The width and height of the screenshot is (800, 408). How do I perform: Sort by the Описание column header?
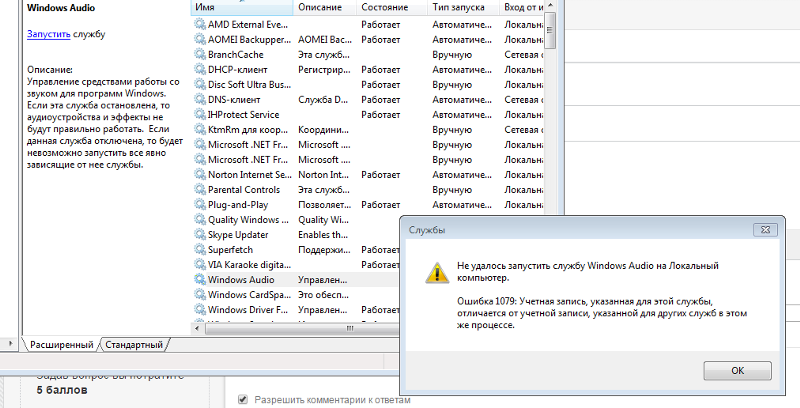pyautogui.click(x=324, y=7)
